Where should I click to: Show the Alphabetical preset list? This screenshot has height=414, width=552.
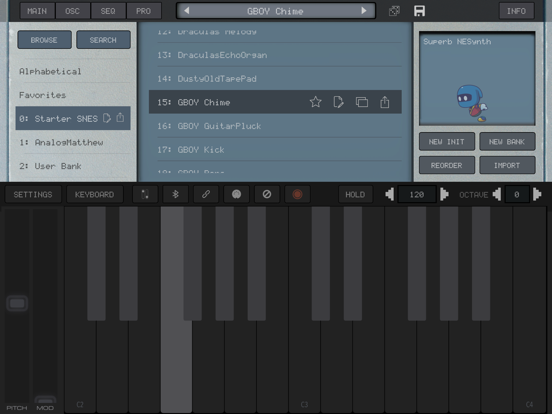tap(73, 71)
